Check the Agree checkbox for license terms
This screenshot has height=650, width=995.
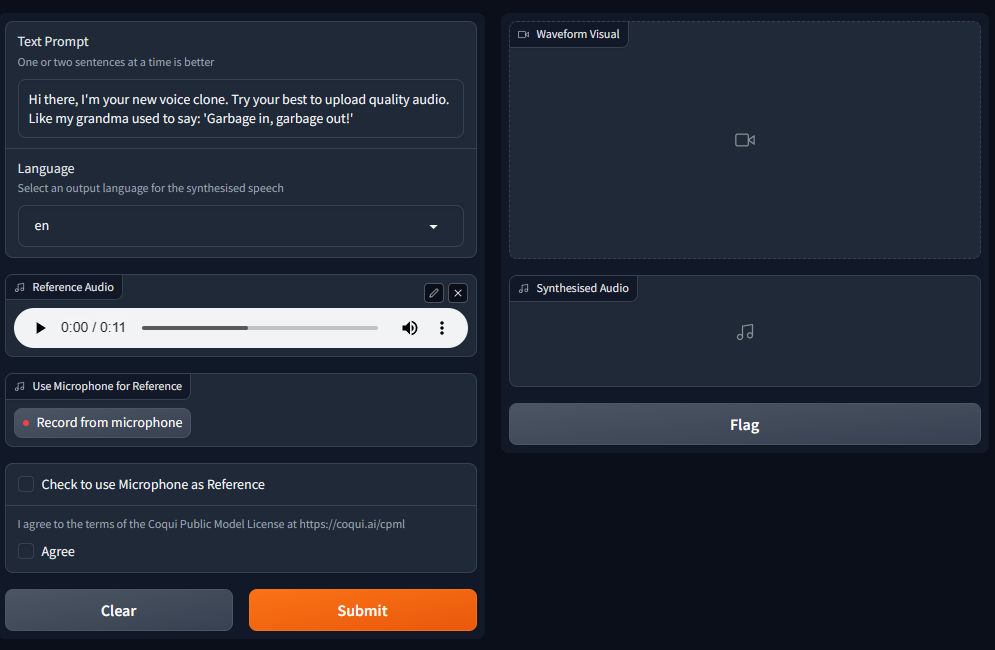(x=25, y=551)
